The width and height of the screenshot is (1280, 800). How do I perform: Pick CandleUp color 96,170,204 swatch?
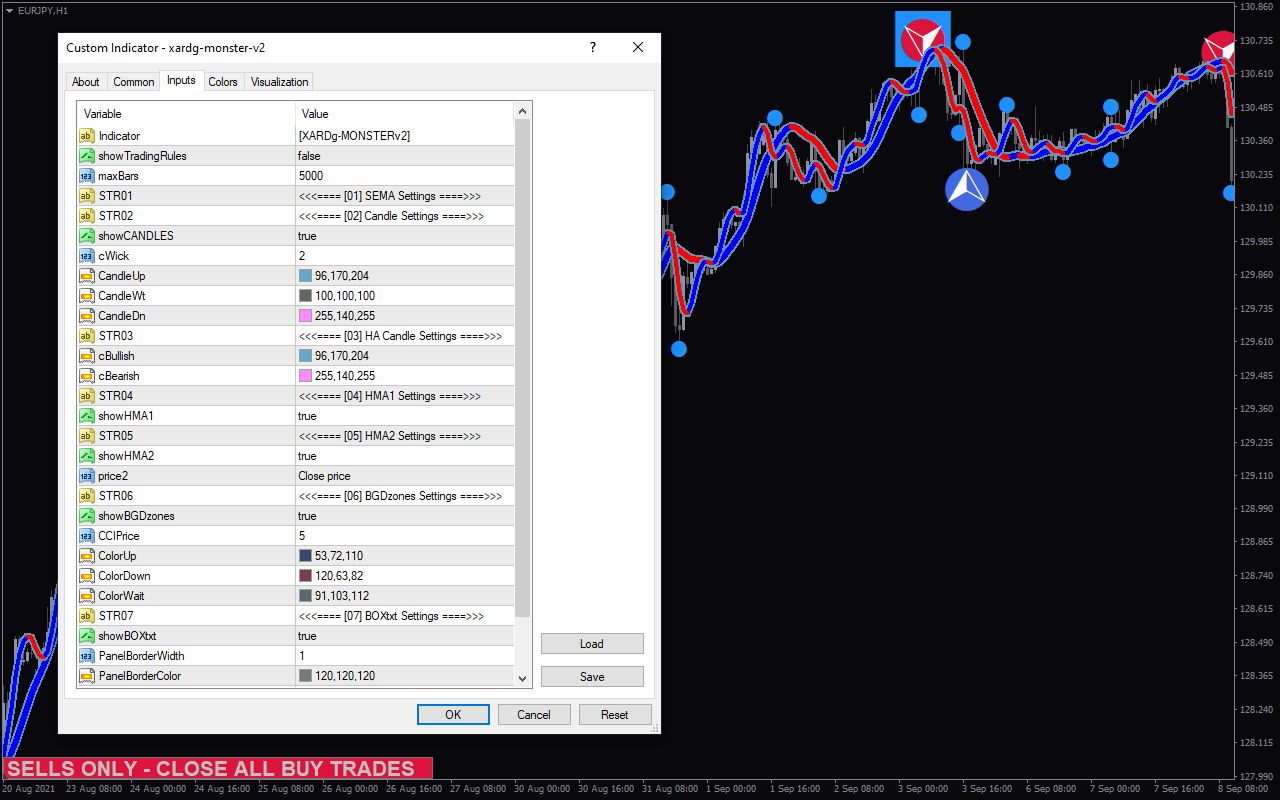point(305,276)
